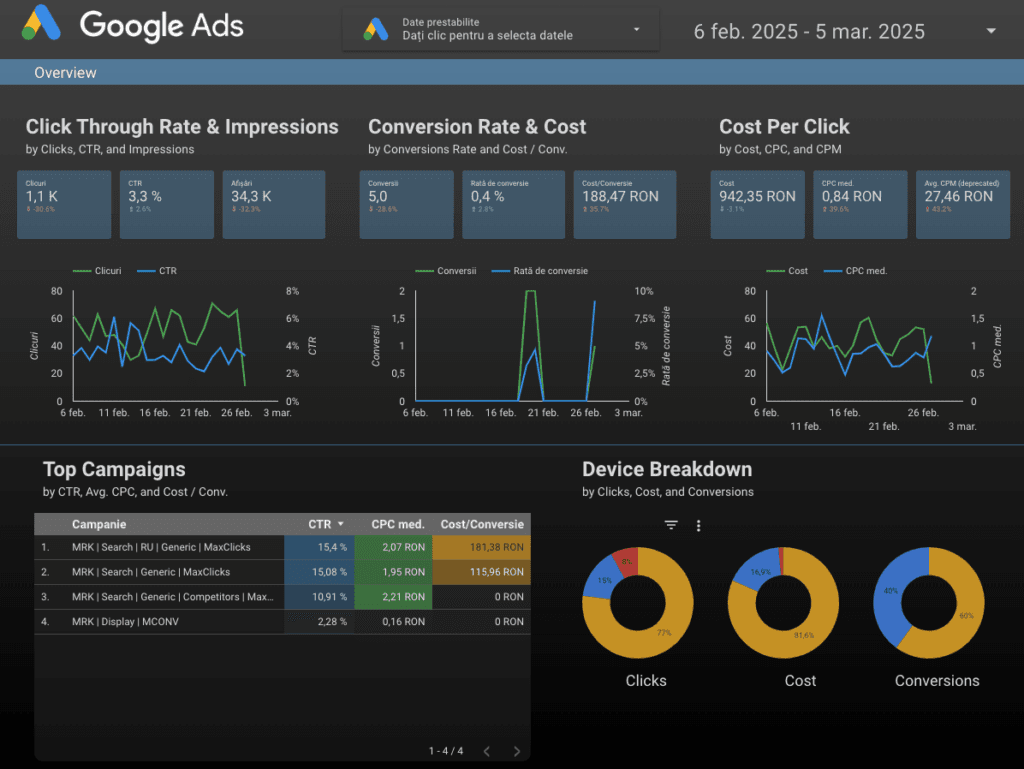Image resolution: width=1024 pixels, height=769 pixels.
Task: Open the three-dot more options menu
Action: coord(698,525)
